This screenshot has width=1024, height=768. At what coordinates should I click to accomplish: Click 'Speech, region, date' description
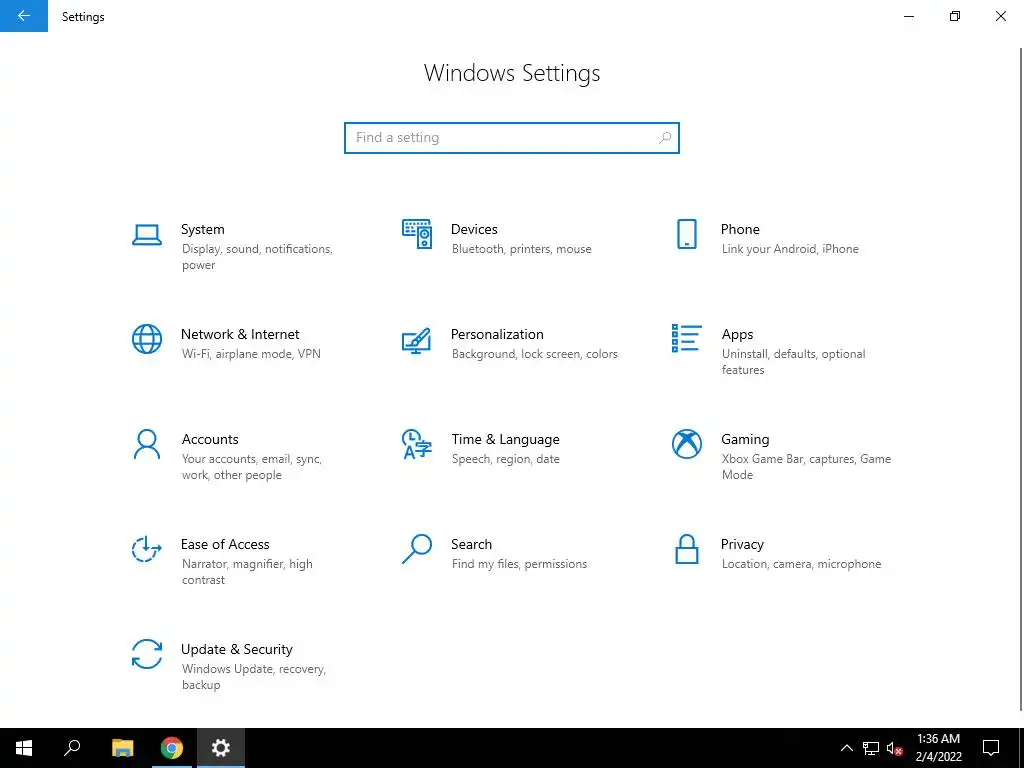[505, 459]
